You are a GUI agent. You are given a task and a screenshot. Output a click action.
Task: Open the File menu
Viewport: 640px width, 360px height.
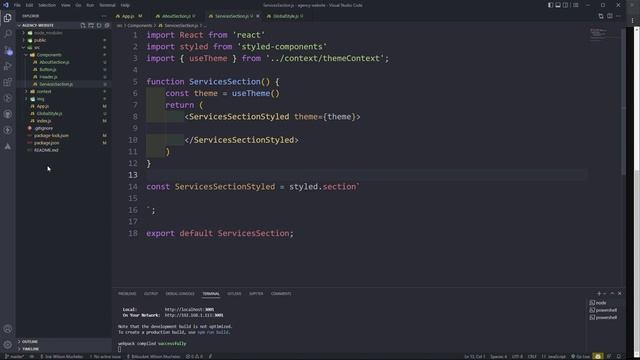17,5
